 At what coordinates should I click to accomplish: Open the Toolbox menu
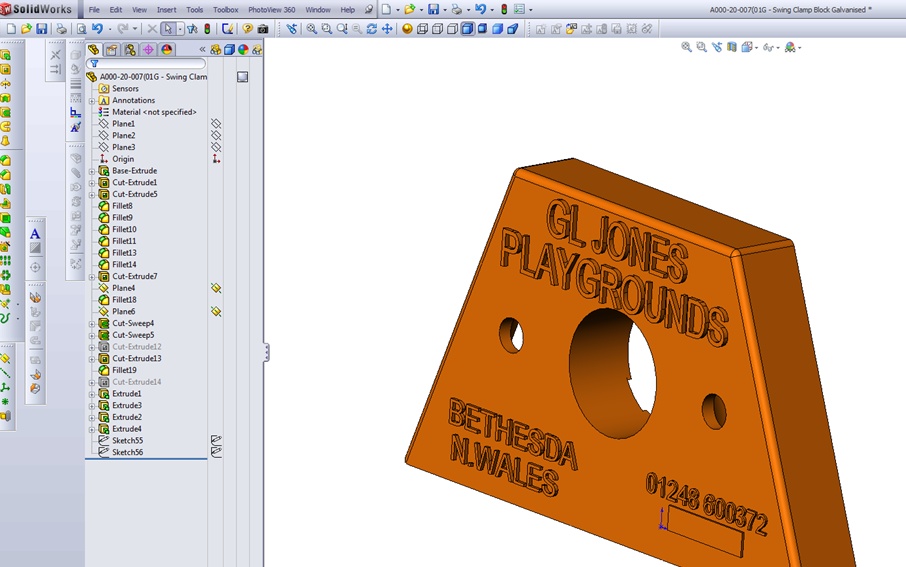[x=225, y=10]
